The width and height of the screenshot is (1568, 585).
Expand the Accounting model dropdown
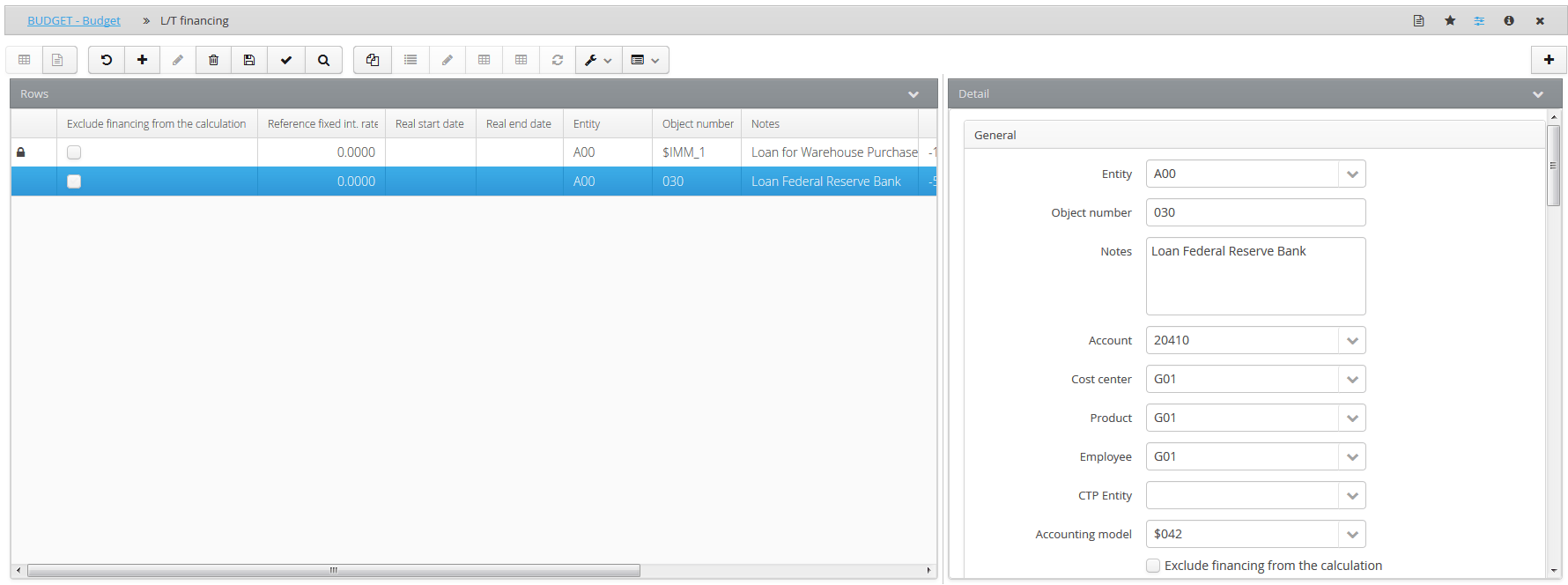coord(1352,534)
